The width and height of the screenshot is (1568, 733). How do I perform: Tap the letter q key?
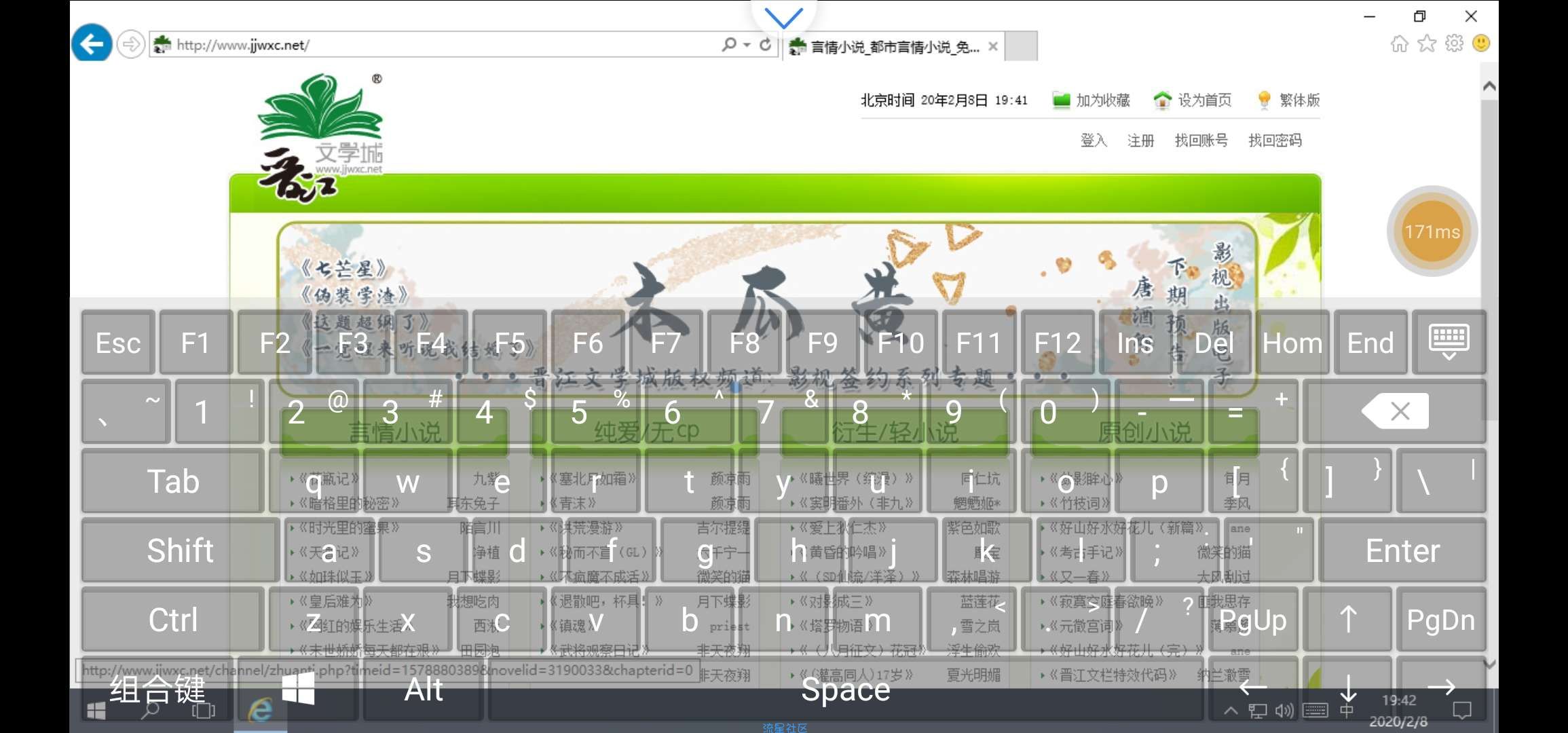coord(313,481)
